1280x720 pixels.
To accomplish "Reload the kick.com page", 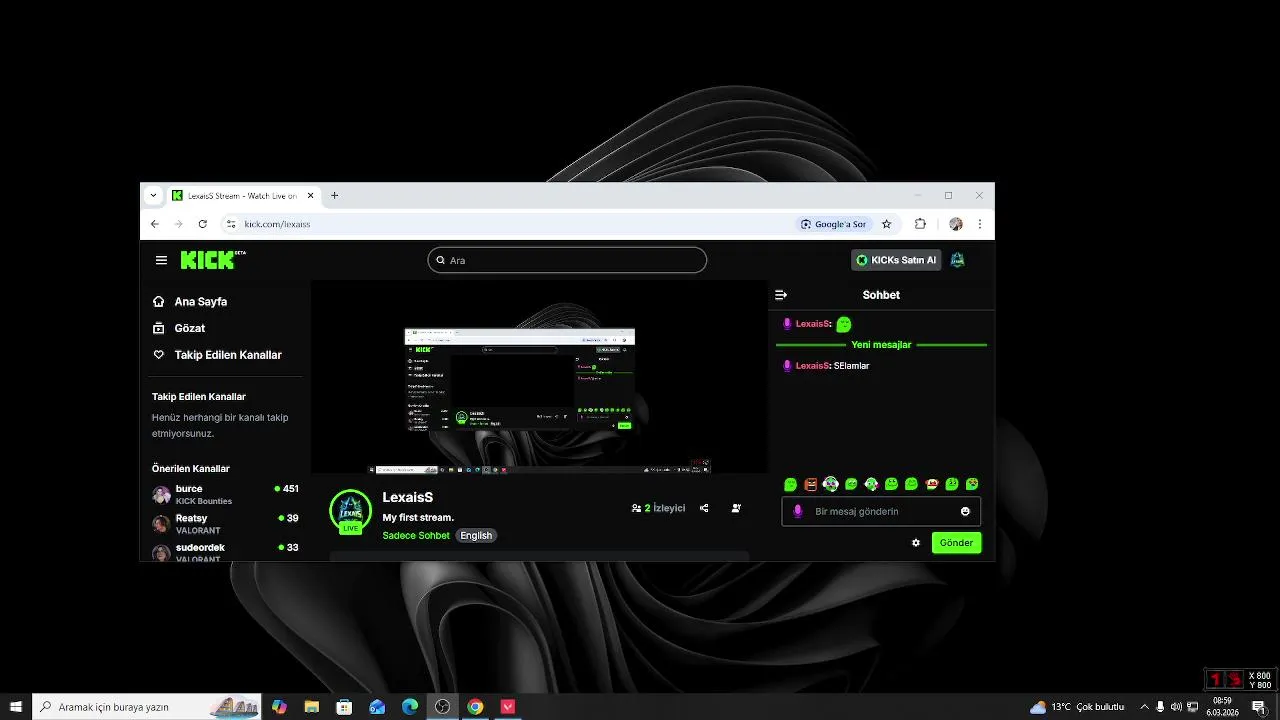I will (203, 224).
